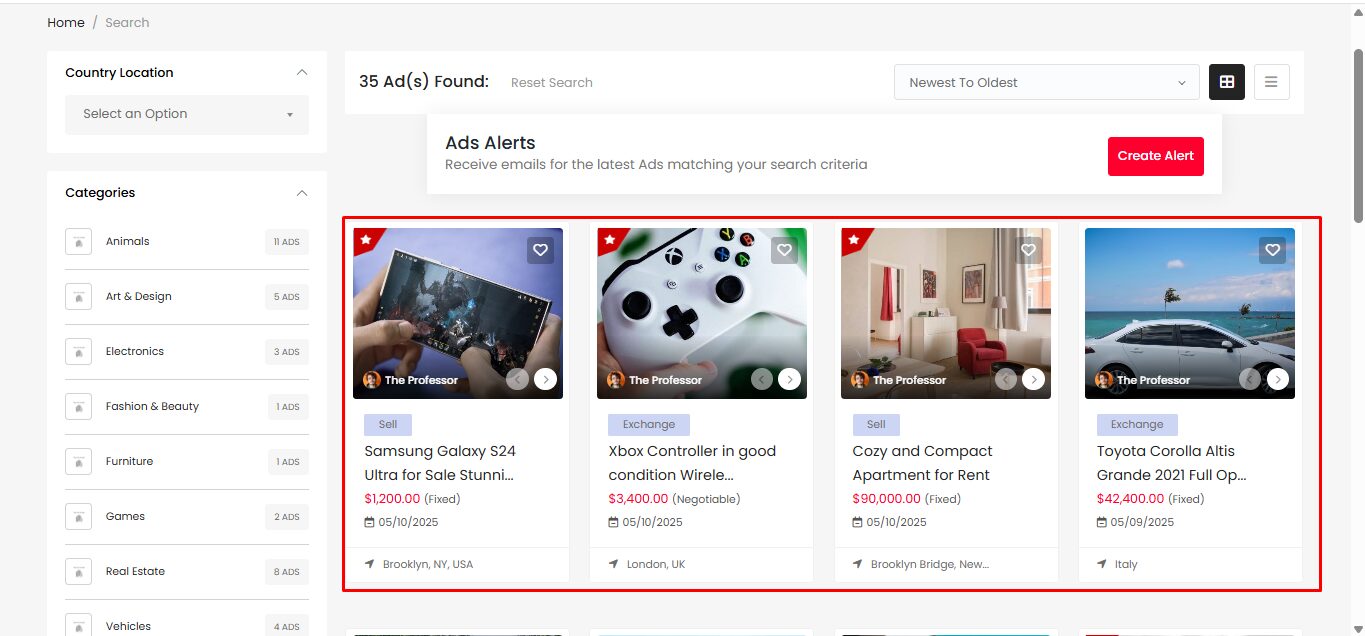Heart the Toyota Corolla Altis ad
The width and height of the screenshot is (1365, 636).
(x=1272, y=250)
